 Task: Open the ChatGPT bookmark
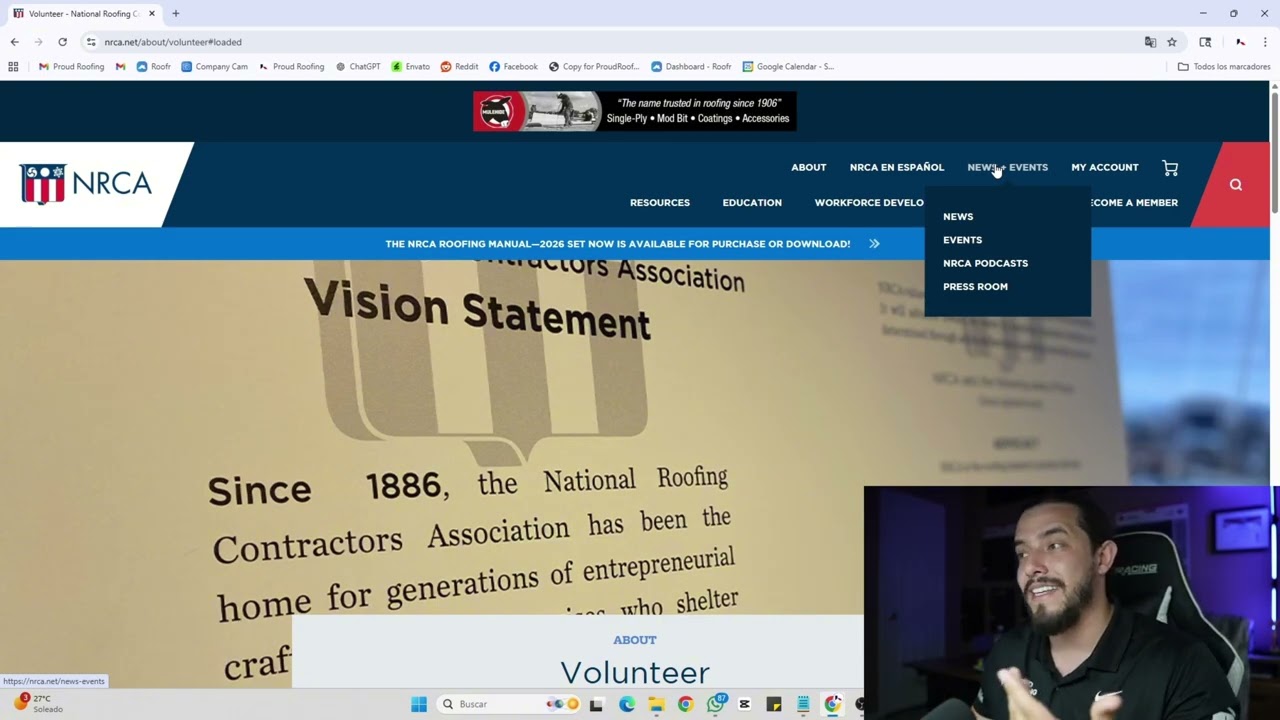click(358, 67)
